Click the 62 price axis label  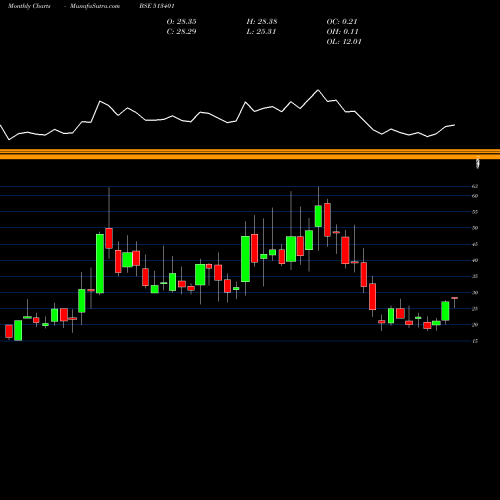pyautogui.click(x=475, y=186)
